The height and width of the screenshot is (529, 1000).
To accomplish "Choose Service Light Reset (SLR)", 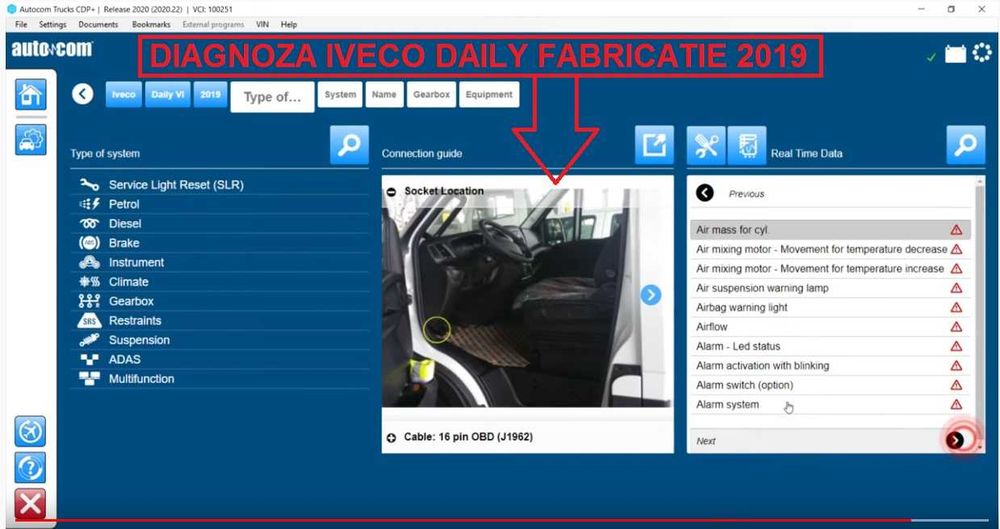I will tap(220, 185).
